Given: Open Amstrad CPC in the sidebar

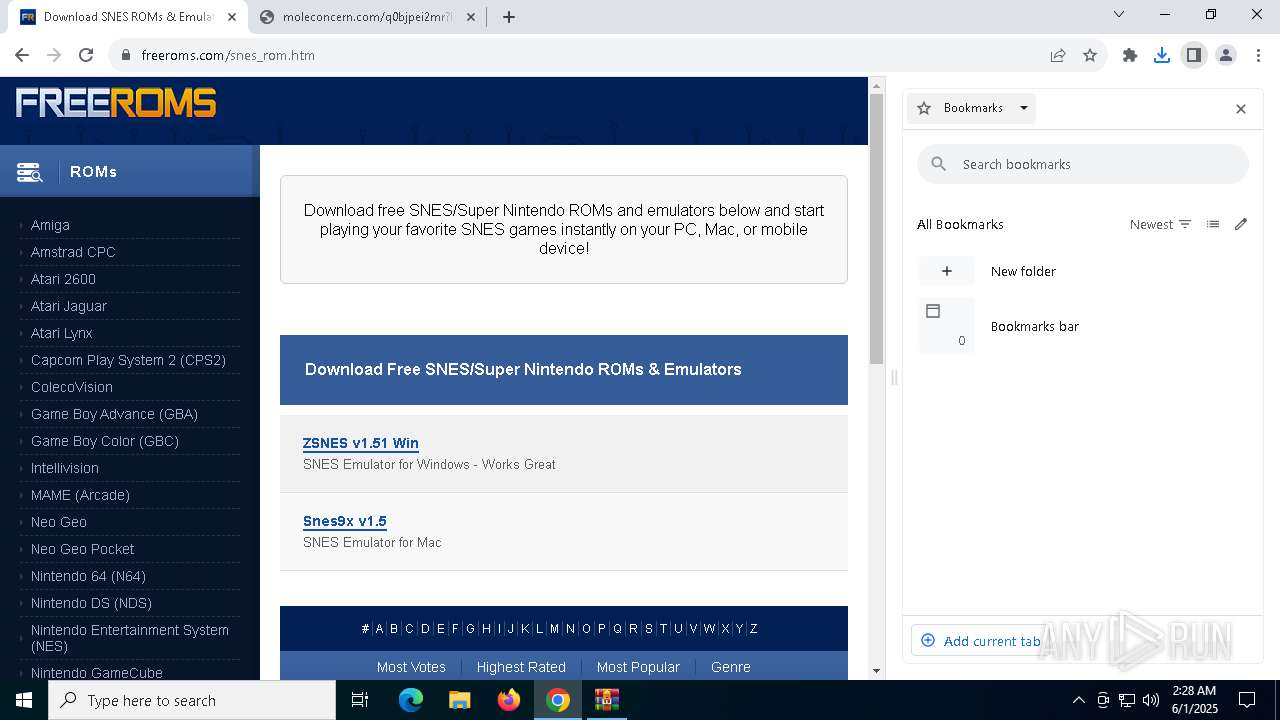Looking at the screenshot, I should tap(73, 252).
